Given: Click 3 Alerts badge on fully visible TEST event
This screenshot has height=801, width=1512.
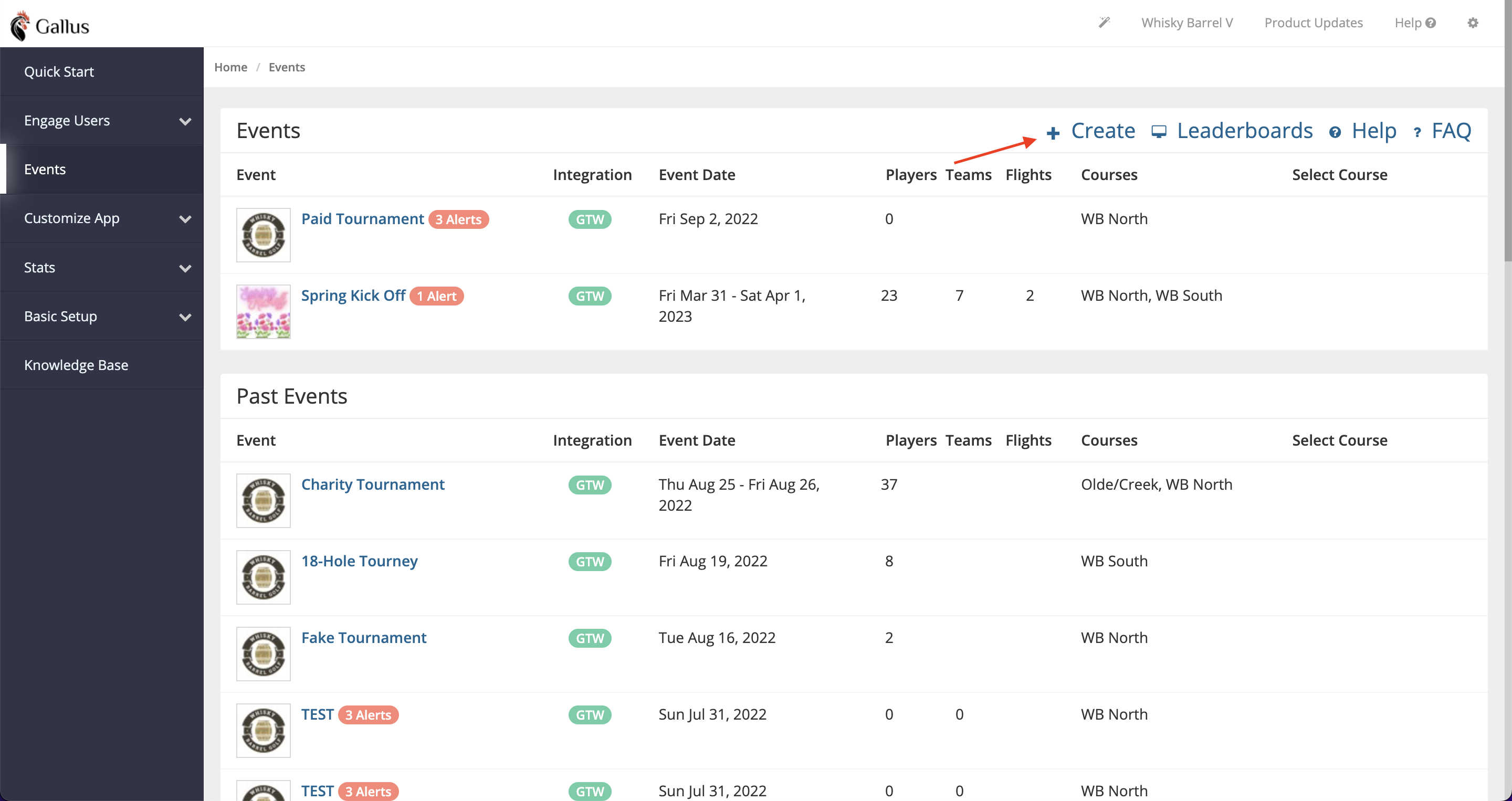Looking at the screenshot, I should coord(368,715).
